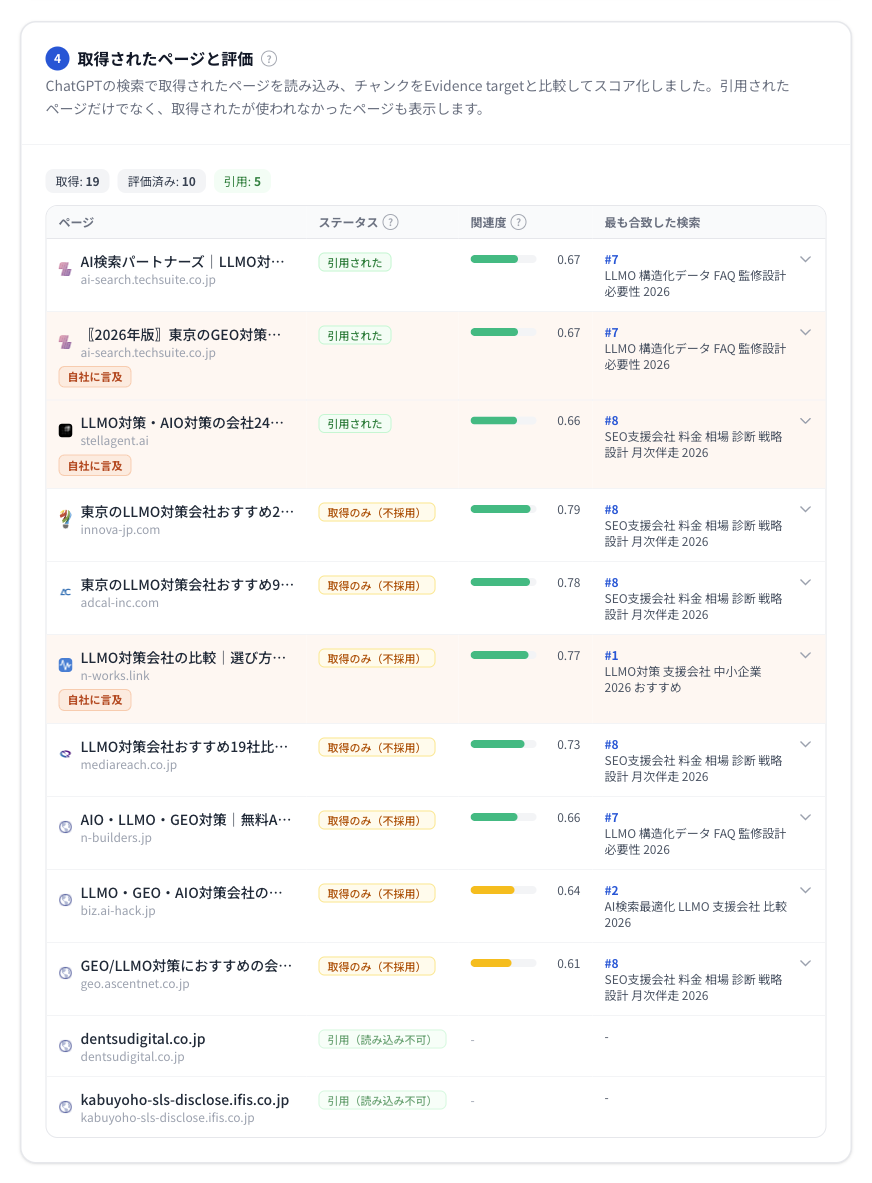Image resolution: width=872 pixels, height=1183 pixels.
Task: Expand the AI検索パートナーズ row chevron
Action: pyautogui.click(x=806, y=260)
